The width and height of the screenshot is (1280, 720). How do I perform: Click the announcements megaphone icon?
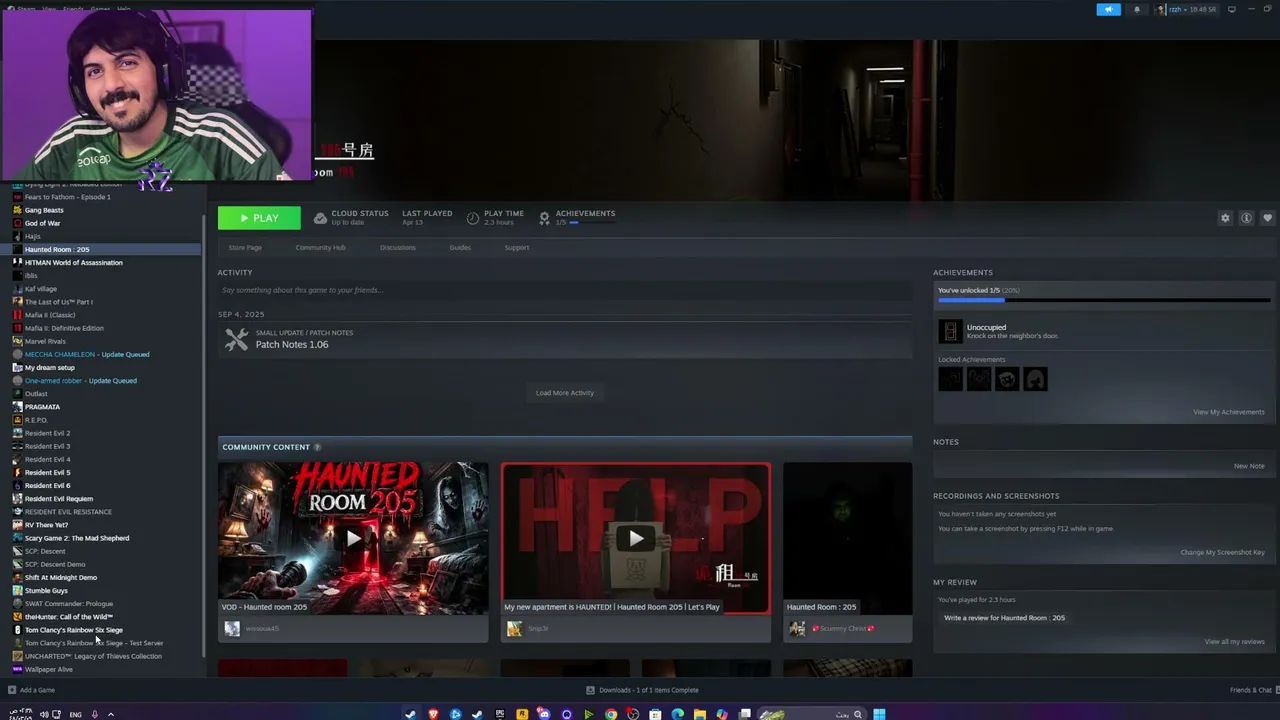1108,9
